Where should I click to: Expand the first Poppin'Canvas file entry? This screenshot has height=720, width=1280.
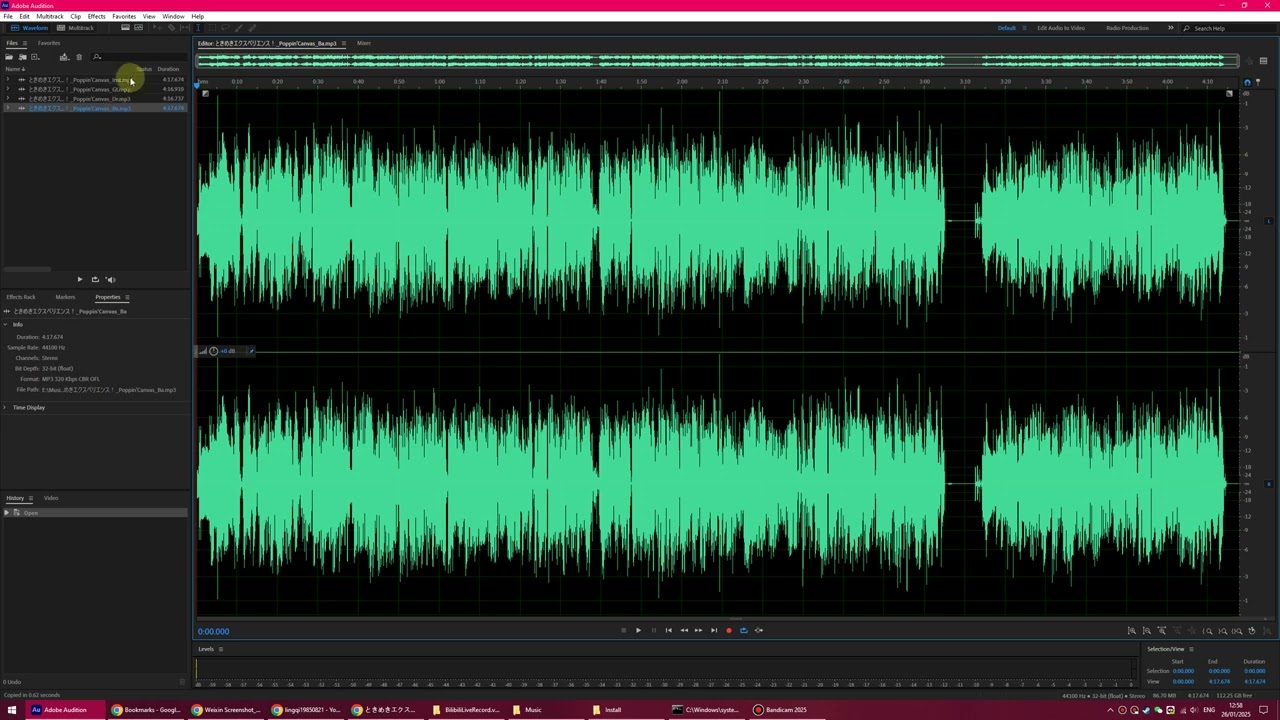(x=8, y=80)
